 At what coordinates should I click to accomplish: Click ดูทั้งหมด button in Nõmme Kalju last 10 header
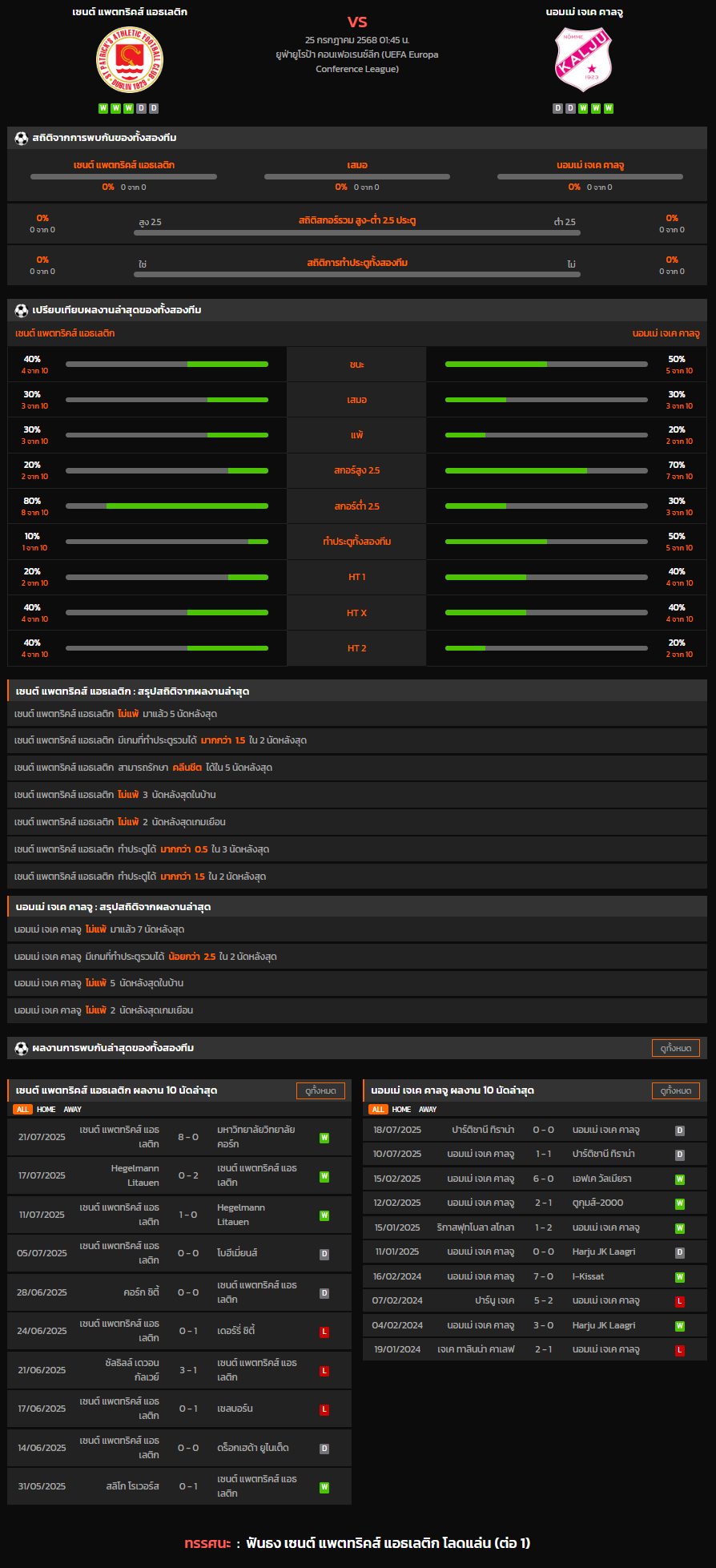click(x=676, y=1090)
